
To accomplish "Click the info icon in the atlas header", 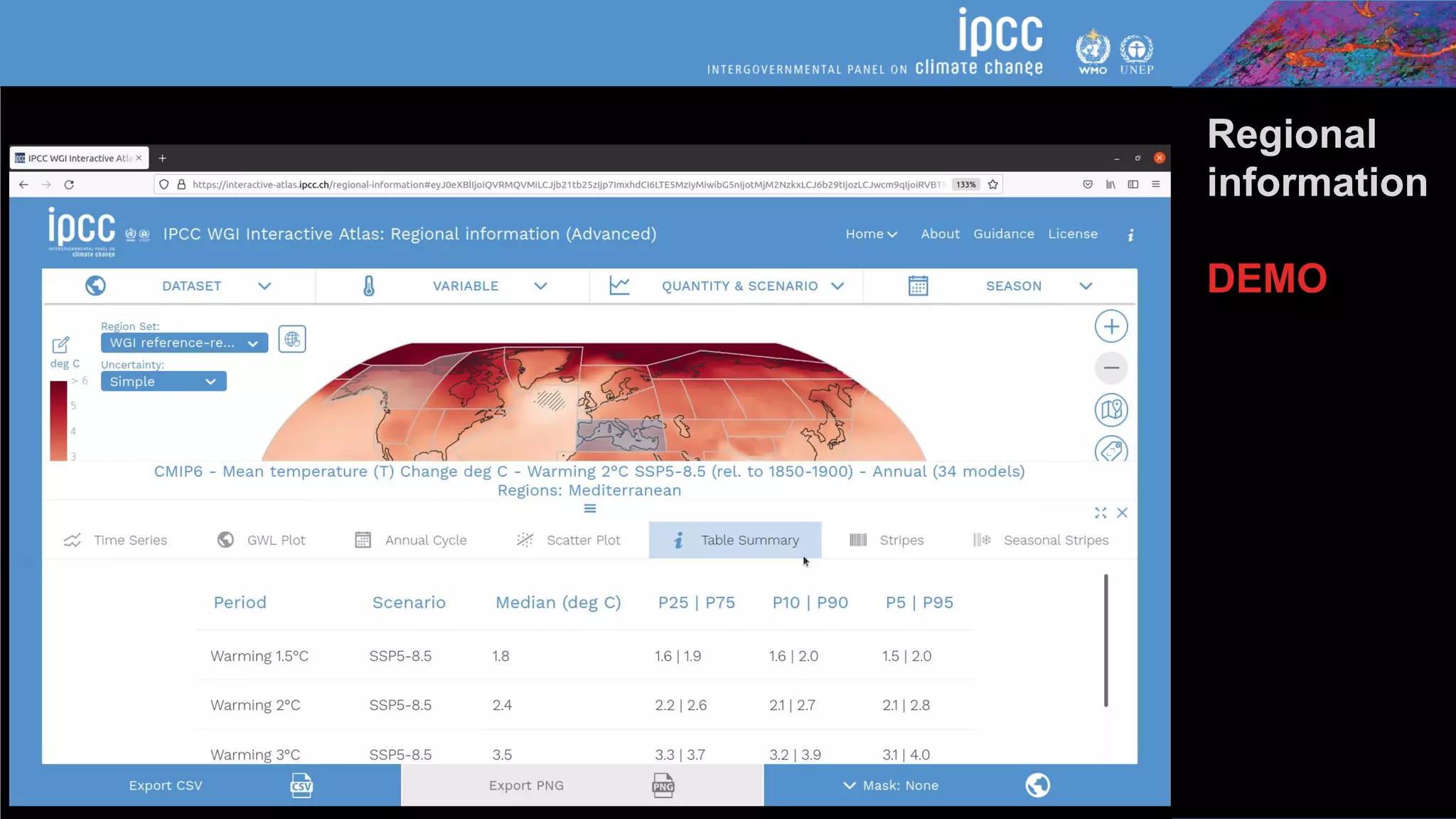I will (x=1130, y=235).
